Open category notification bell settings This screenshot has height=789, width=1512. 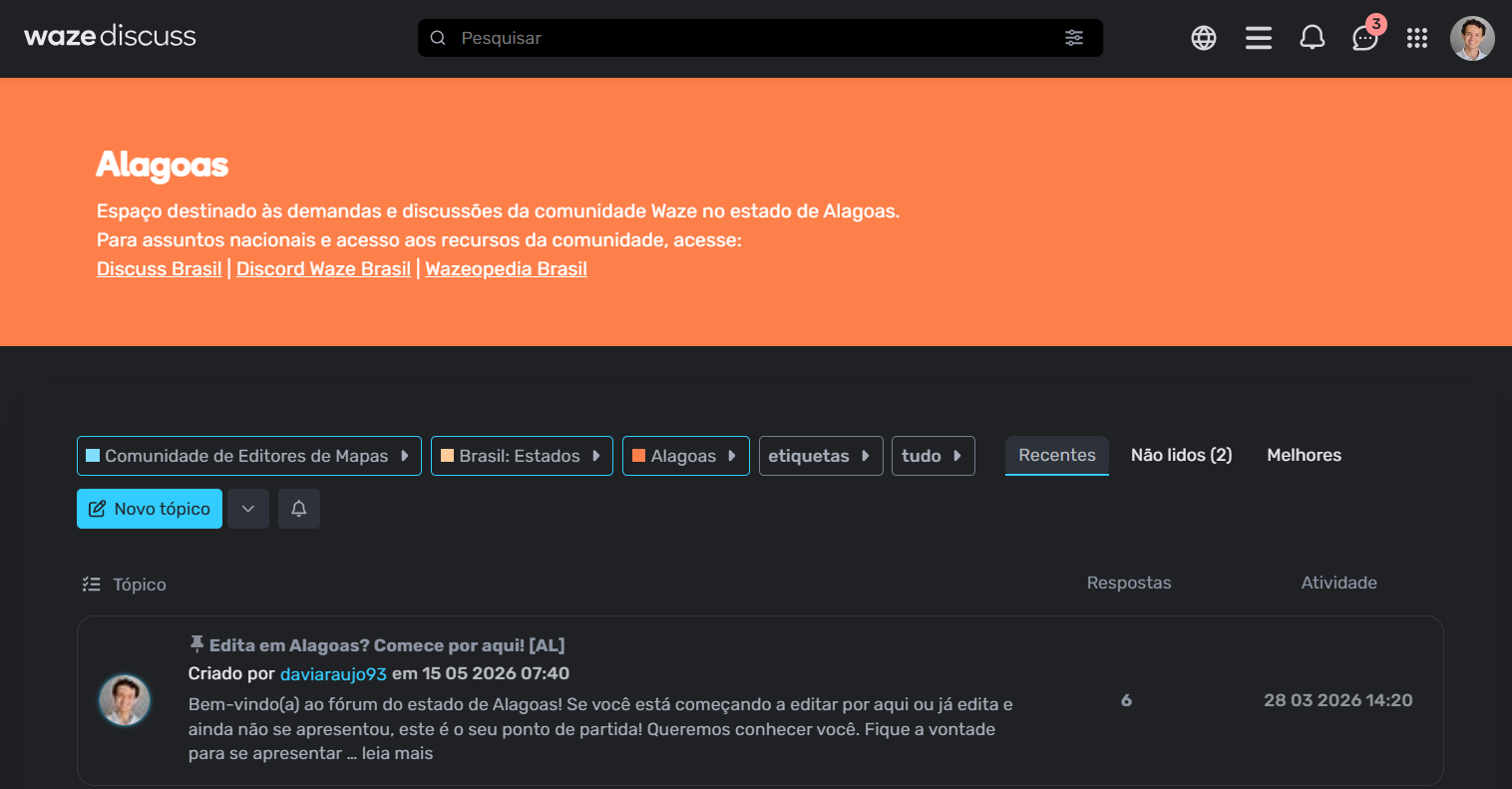[299, 509]
